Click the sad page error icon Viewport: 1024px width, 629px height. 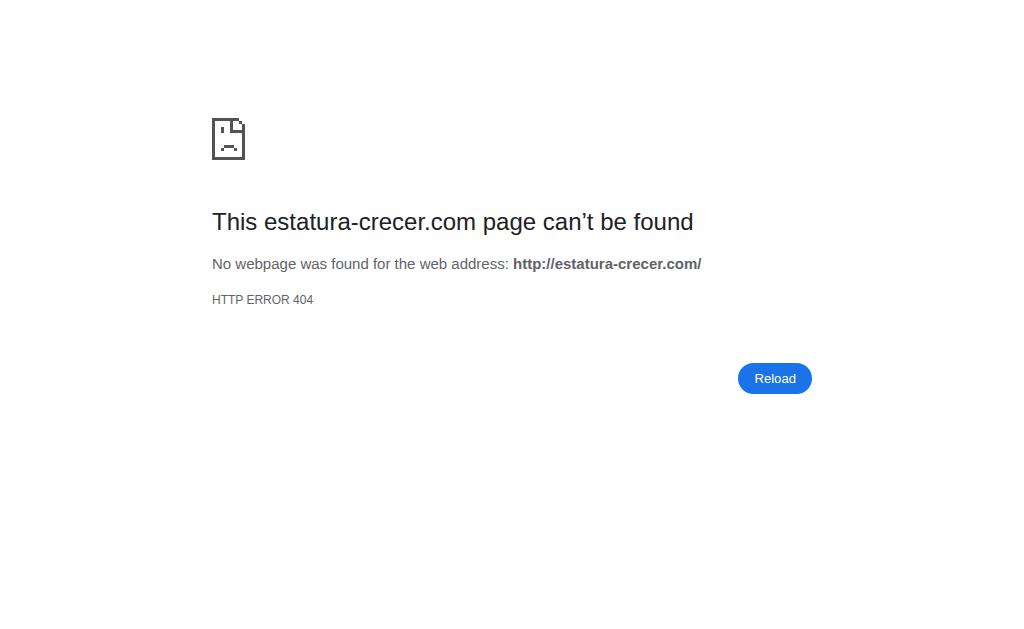click(229, 138)
